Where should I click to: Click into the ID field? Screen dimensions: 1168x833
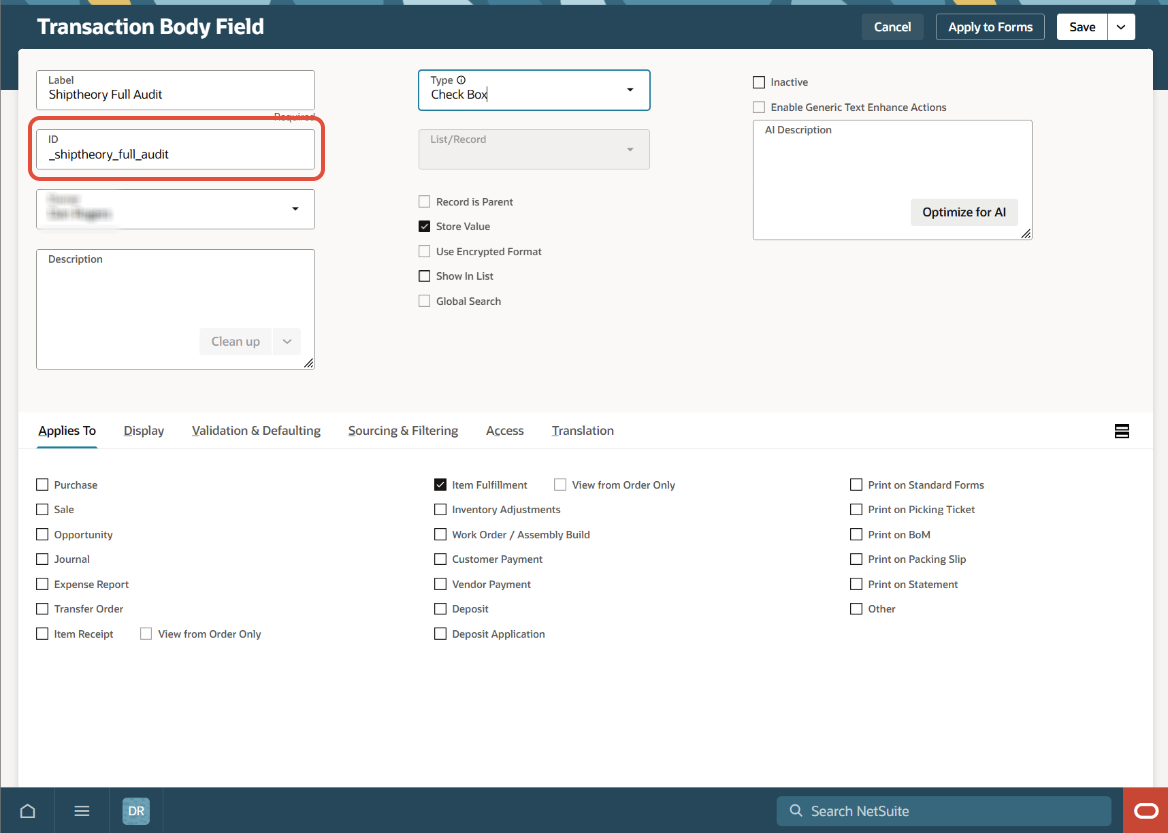tap(175, 150)
